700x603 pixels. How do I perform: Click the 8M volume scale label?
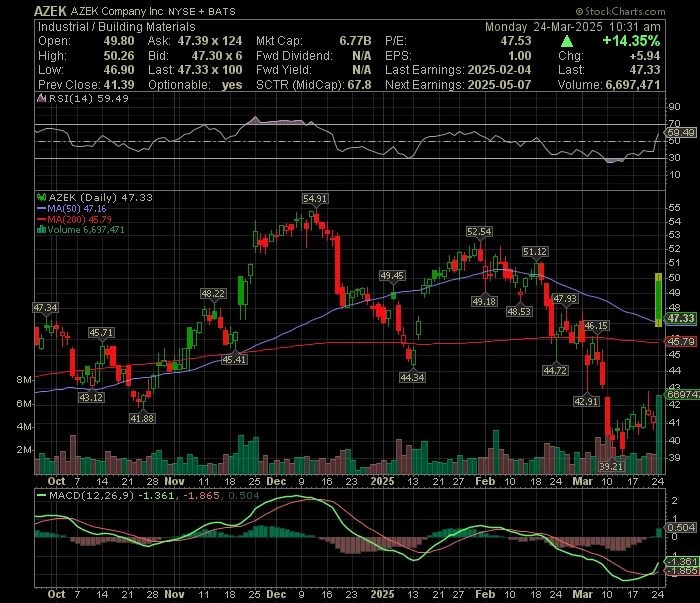[x=24, y=380]
